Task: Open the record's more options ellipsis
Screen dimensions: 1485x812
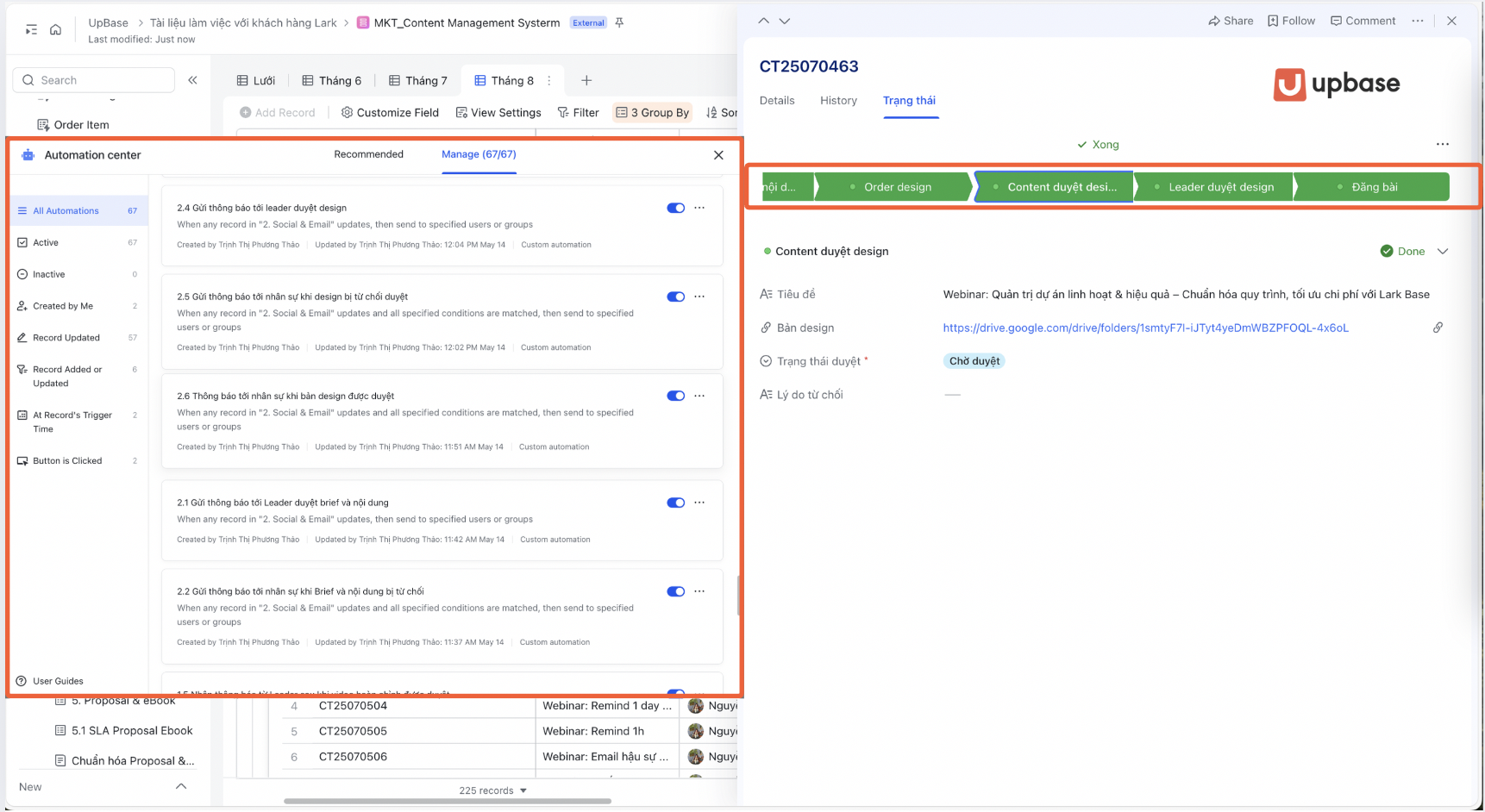Action: pos(1418,21)
